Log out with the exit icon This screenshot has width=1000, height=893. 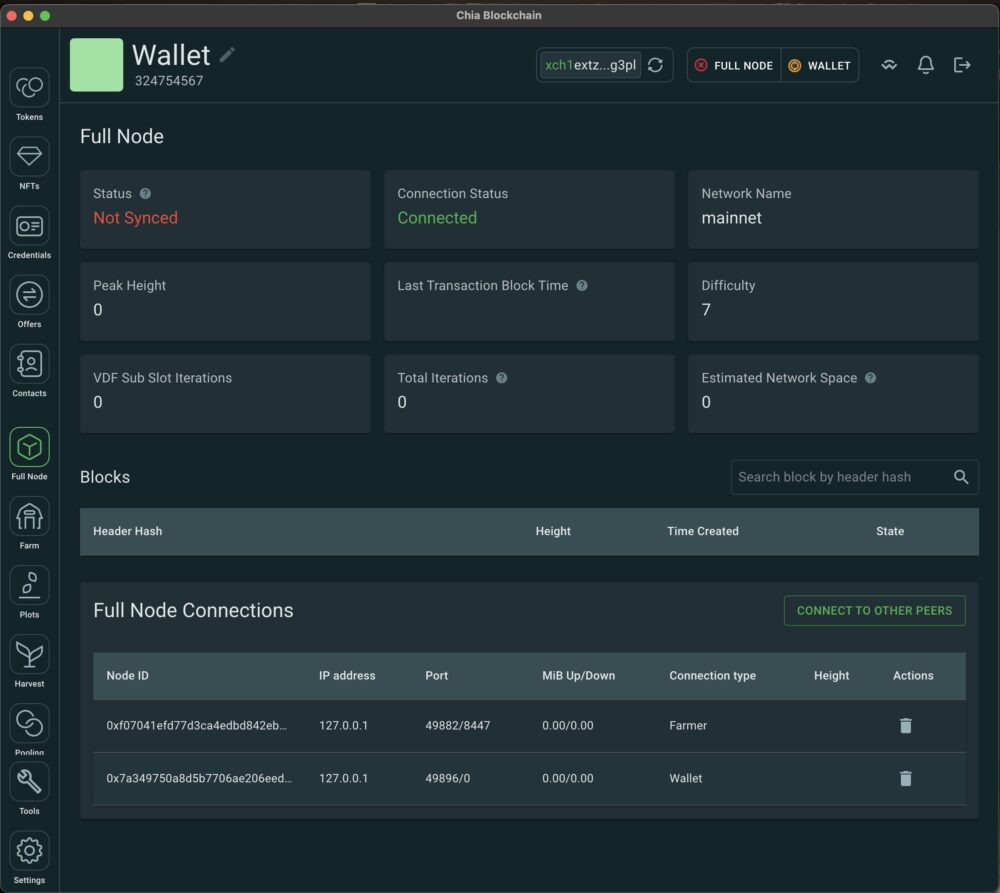[962, 65]
